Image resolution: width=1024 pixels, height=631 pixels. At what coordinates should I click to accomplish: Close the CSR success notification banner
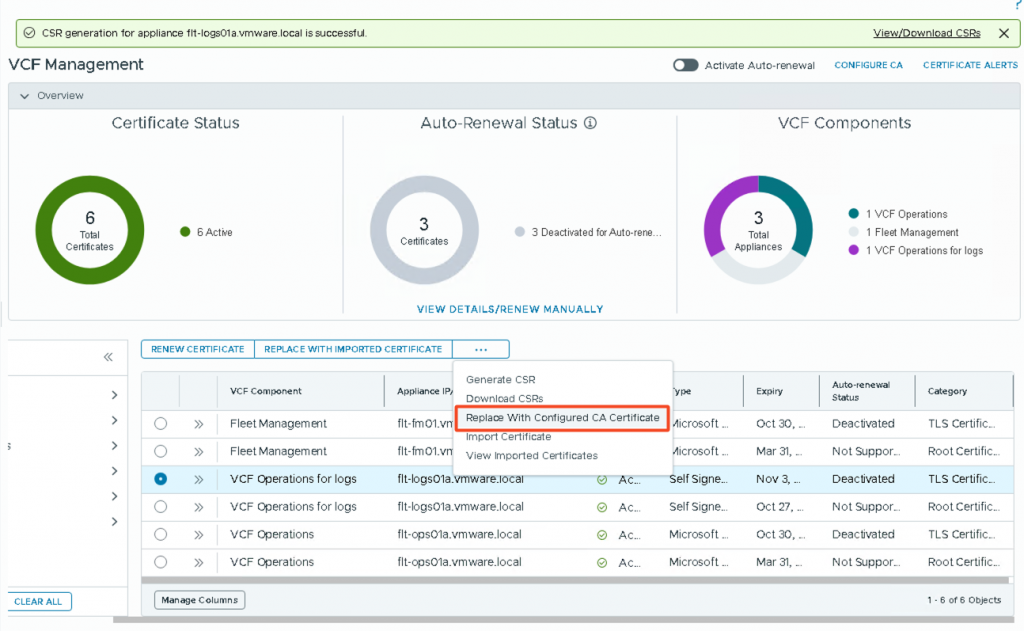1003,33
